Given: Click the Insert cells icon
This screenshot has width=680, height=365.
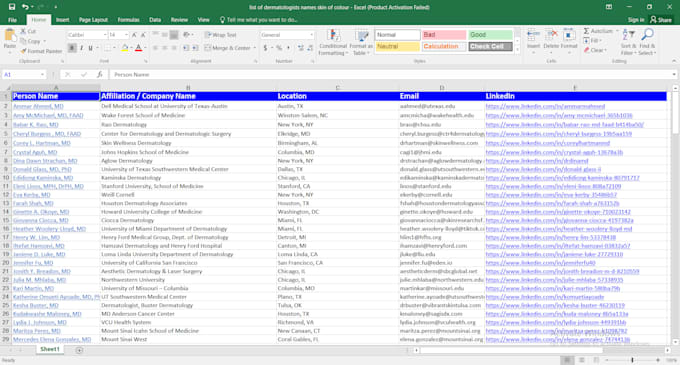Looking at the screenshot, I should (x=533, y=35).
